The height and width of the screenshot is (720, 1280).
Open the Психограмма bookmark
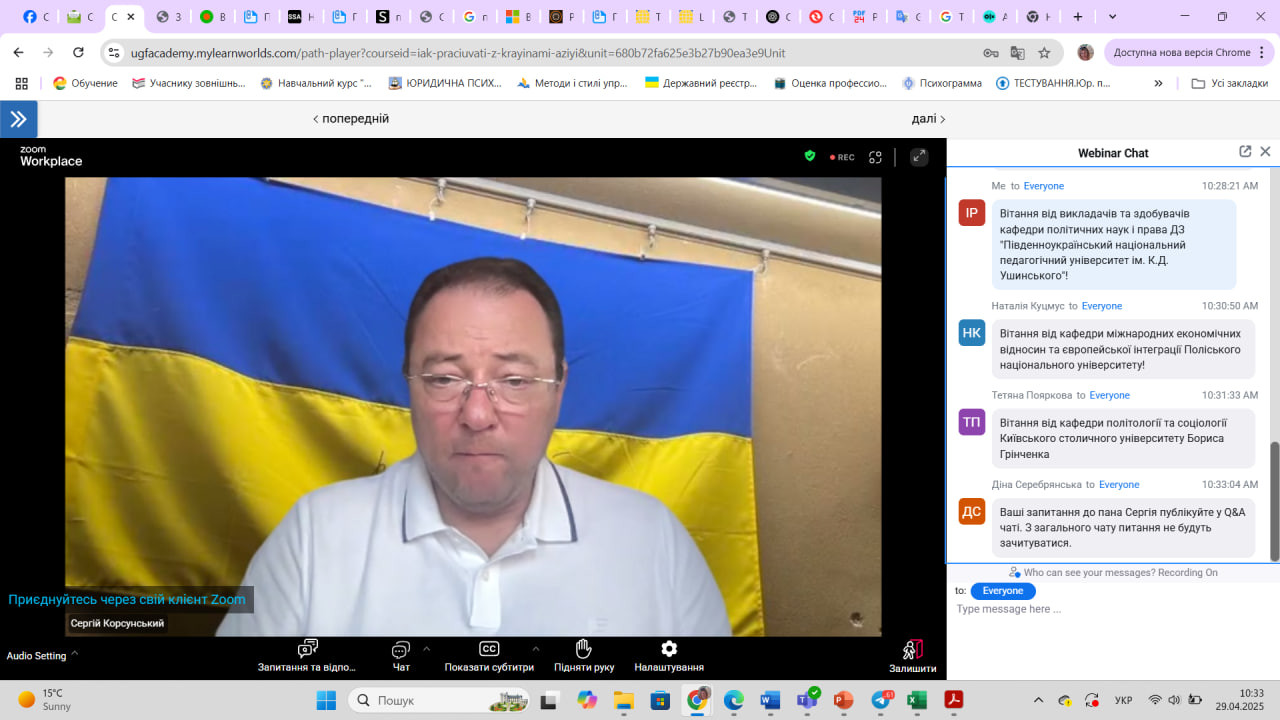(941, 83)
